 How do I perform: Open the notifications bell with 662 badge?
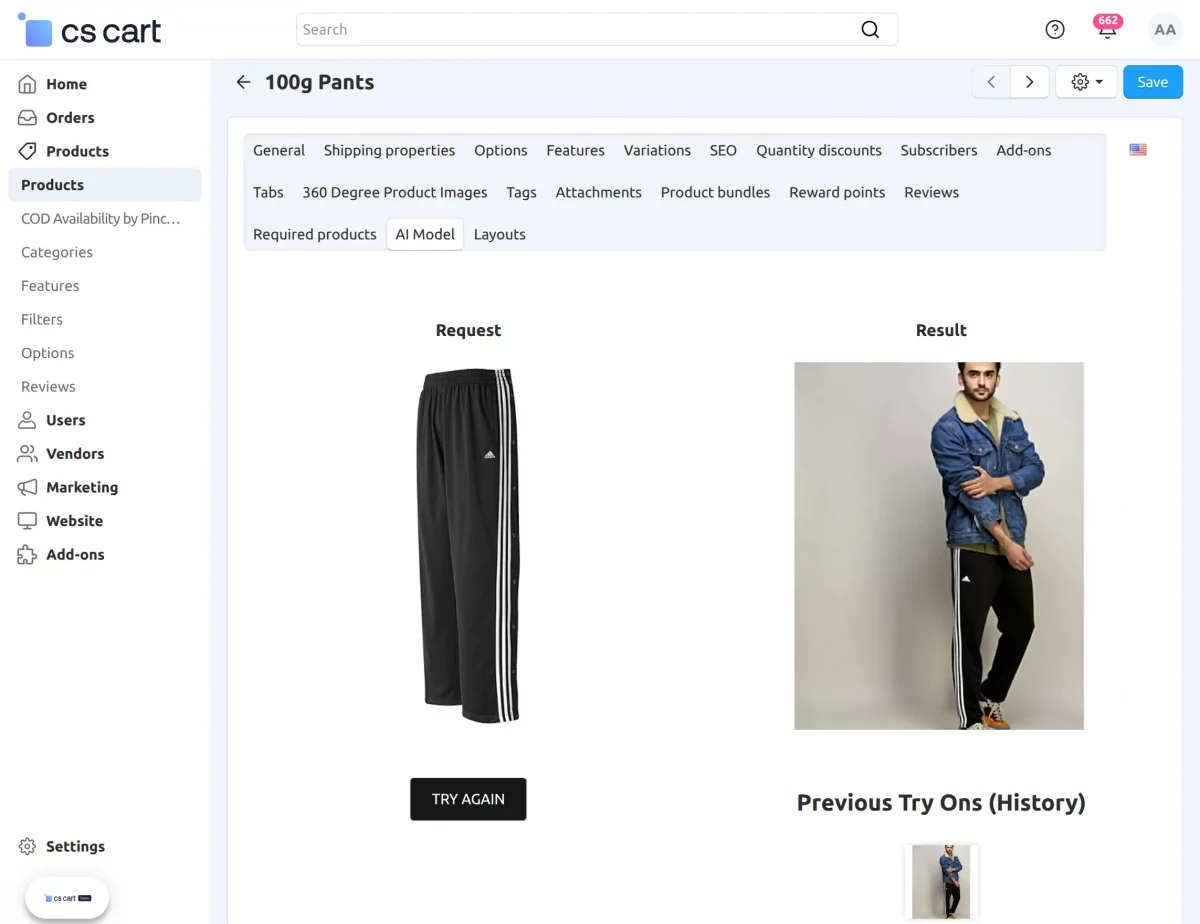pos(1107,29)
